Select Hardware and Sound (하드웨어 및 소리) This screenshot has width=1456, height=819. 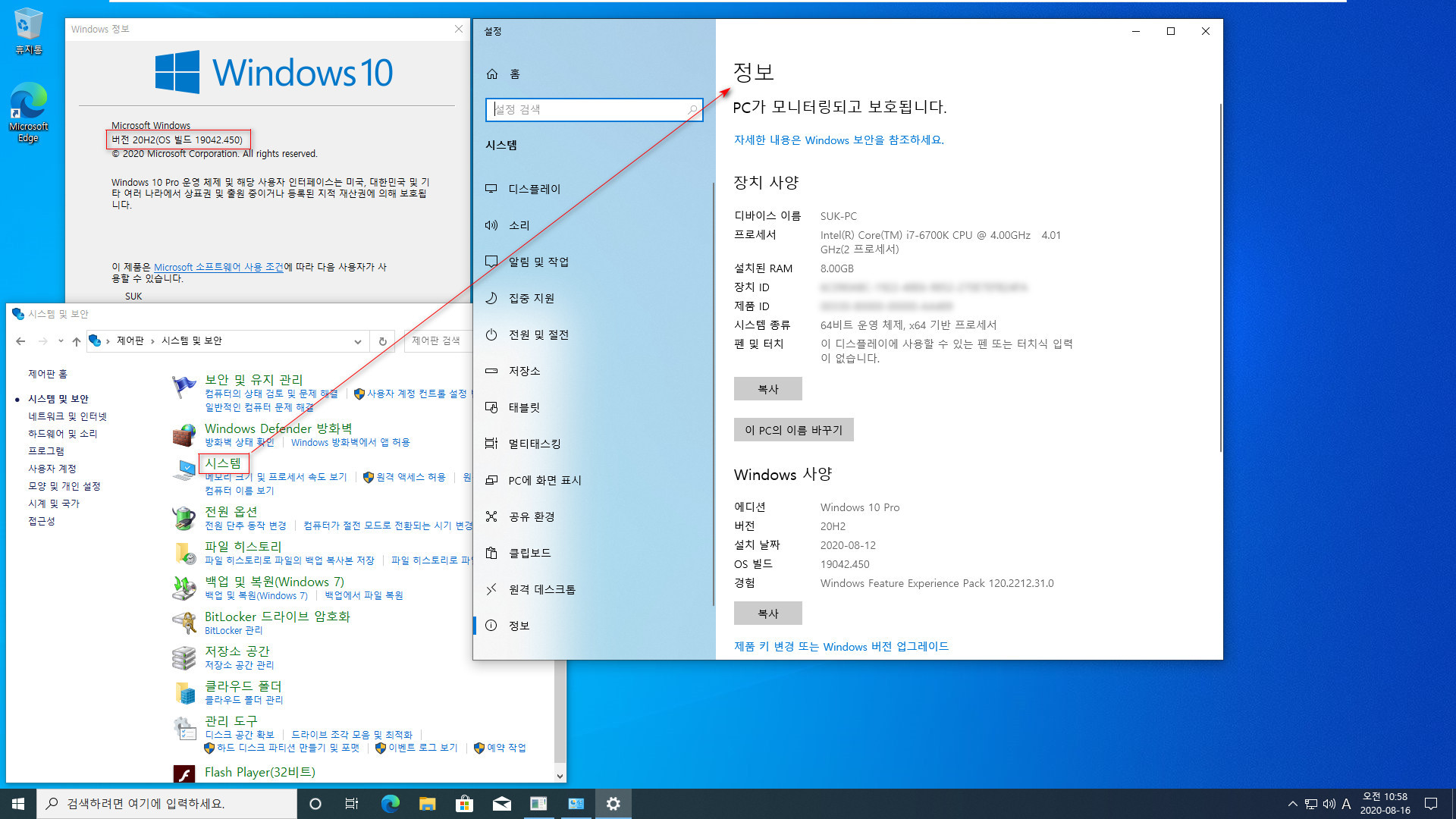tap(63, 434)
